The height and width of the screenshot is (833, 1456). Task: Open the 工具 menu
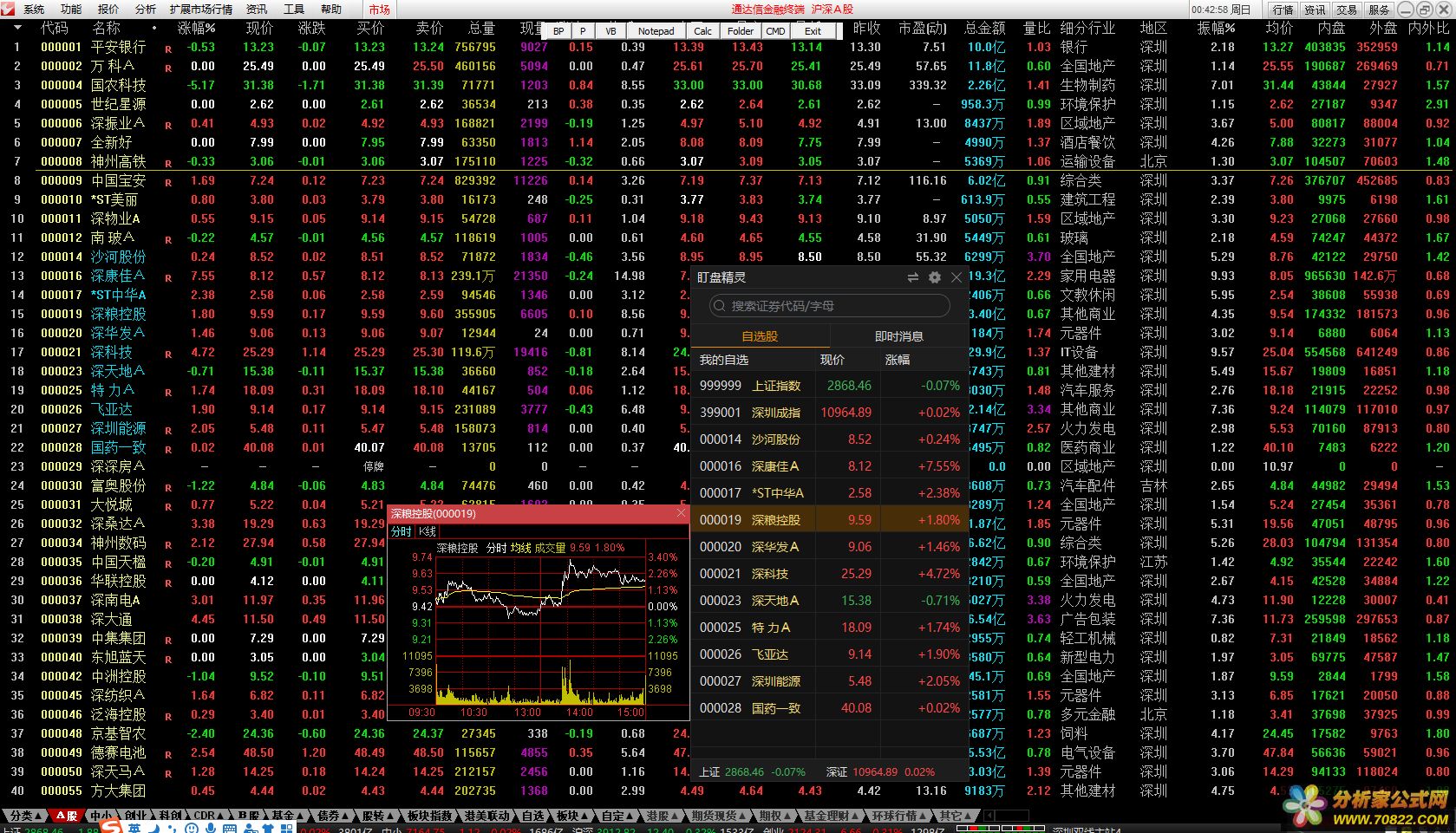(x=294, y=9)
